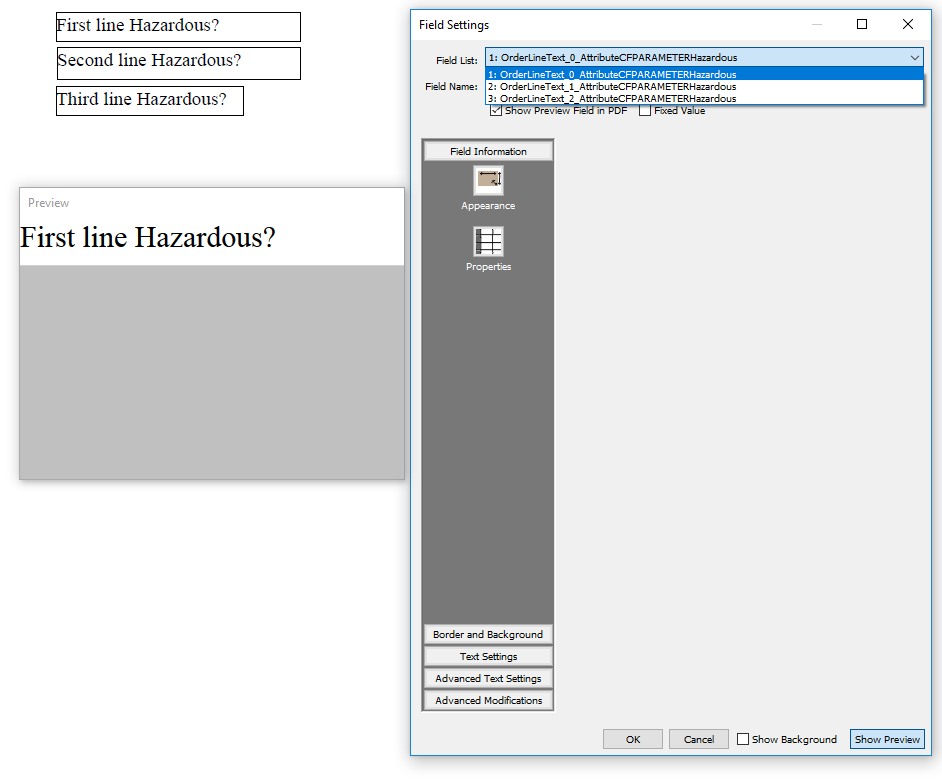Open the Properties grid icon
This screenshot has height=782, width=942.
click(x=488, y=242)
